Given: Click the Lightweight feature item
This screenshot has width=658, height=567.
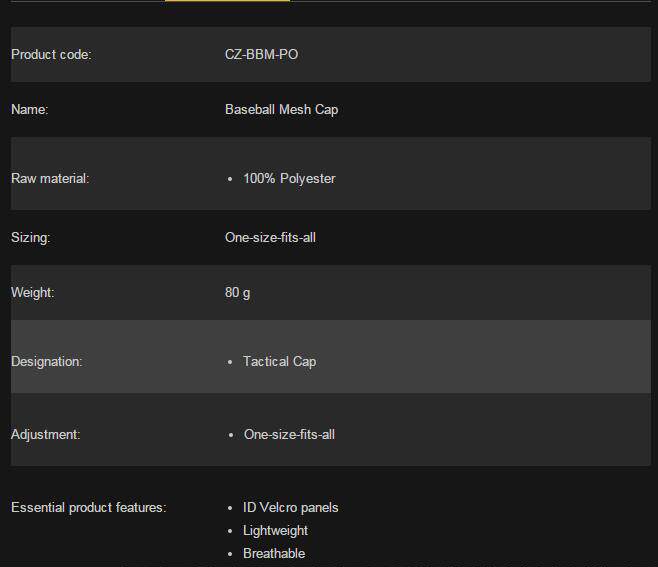Looking at the screenshot, I should 275,530.
